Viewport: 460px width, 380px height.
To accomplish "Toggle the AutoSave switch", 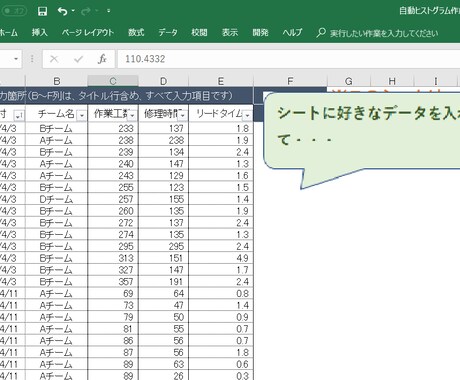I will [x=13, y=11].
